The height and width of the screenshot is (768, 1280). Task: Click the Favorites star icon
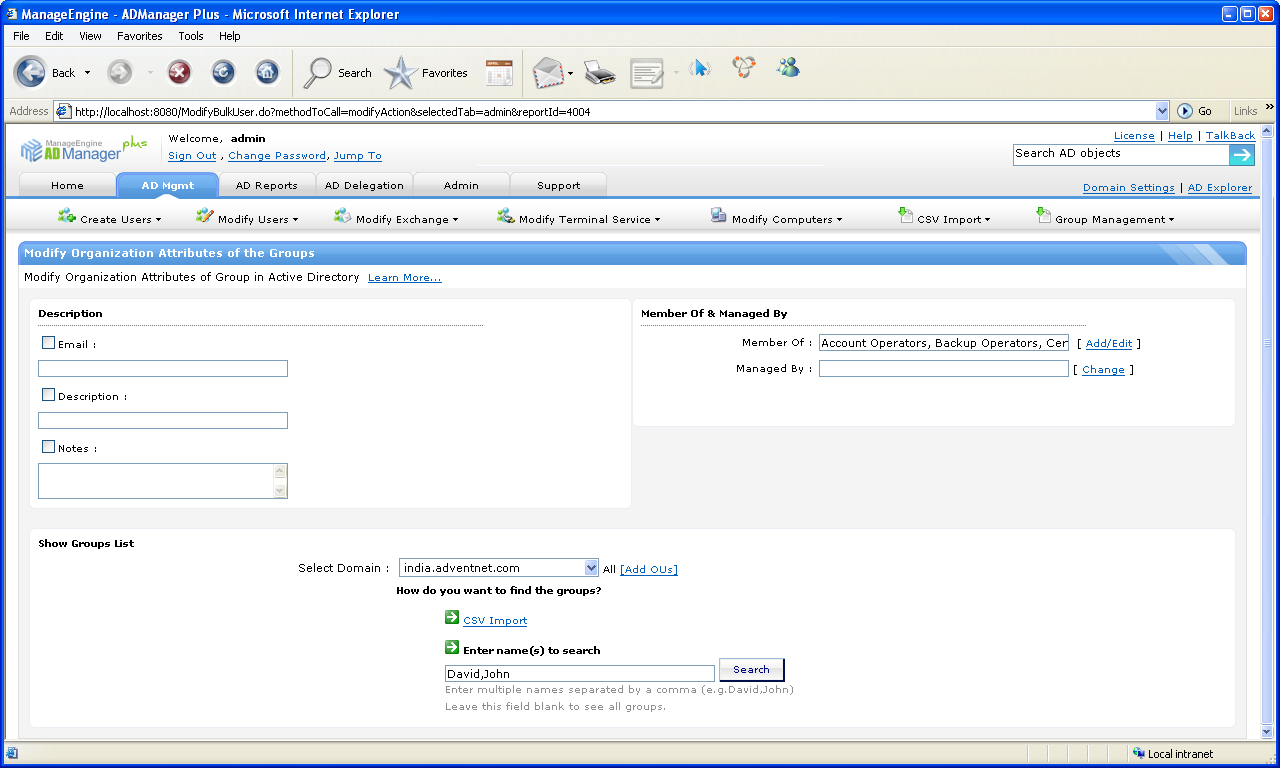pos(401,72)
